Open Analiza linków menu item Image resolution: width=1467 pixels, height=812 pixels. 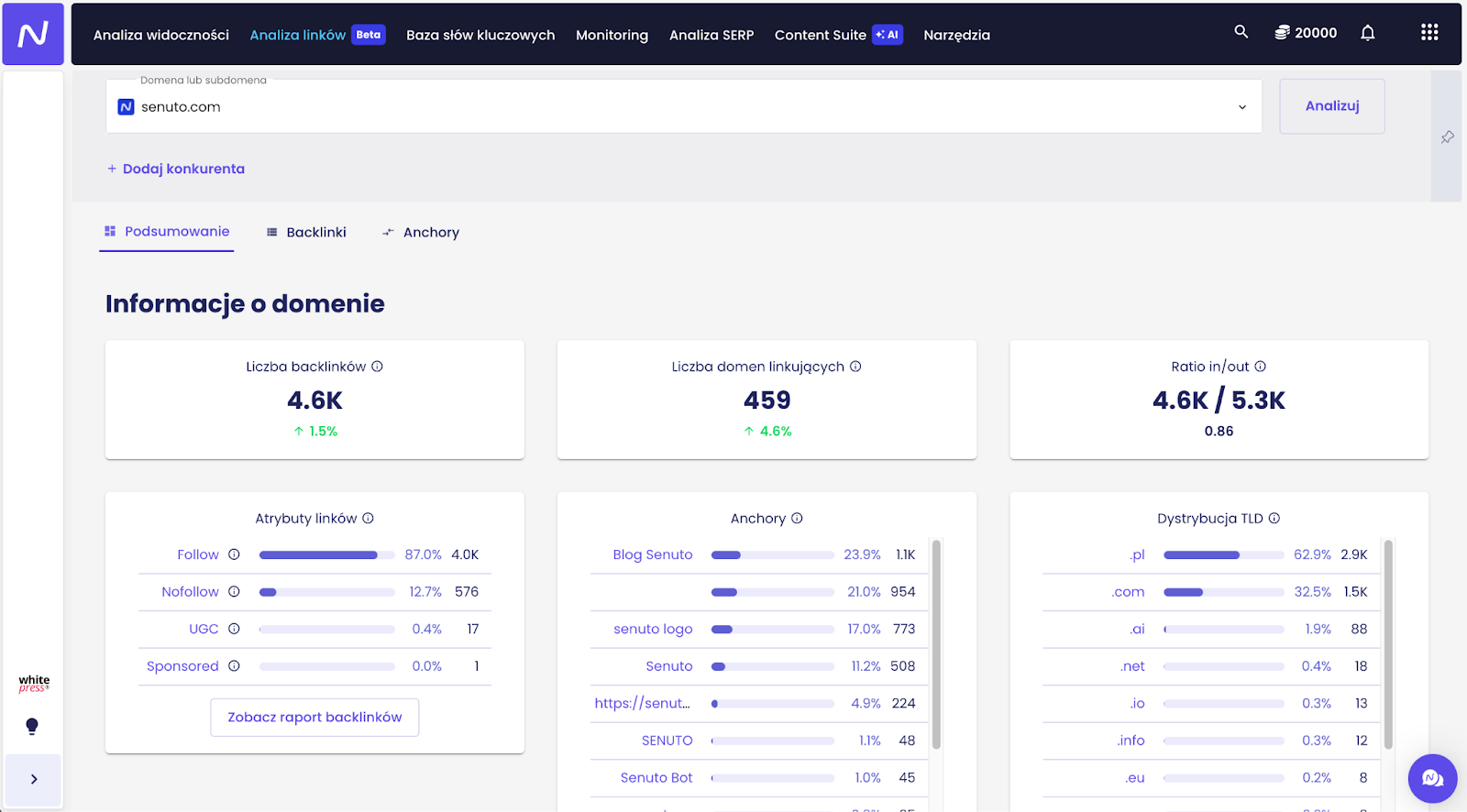tap(298, 35)
